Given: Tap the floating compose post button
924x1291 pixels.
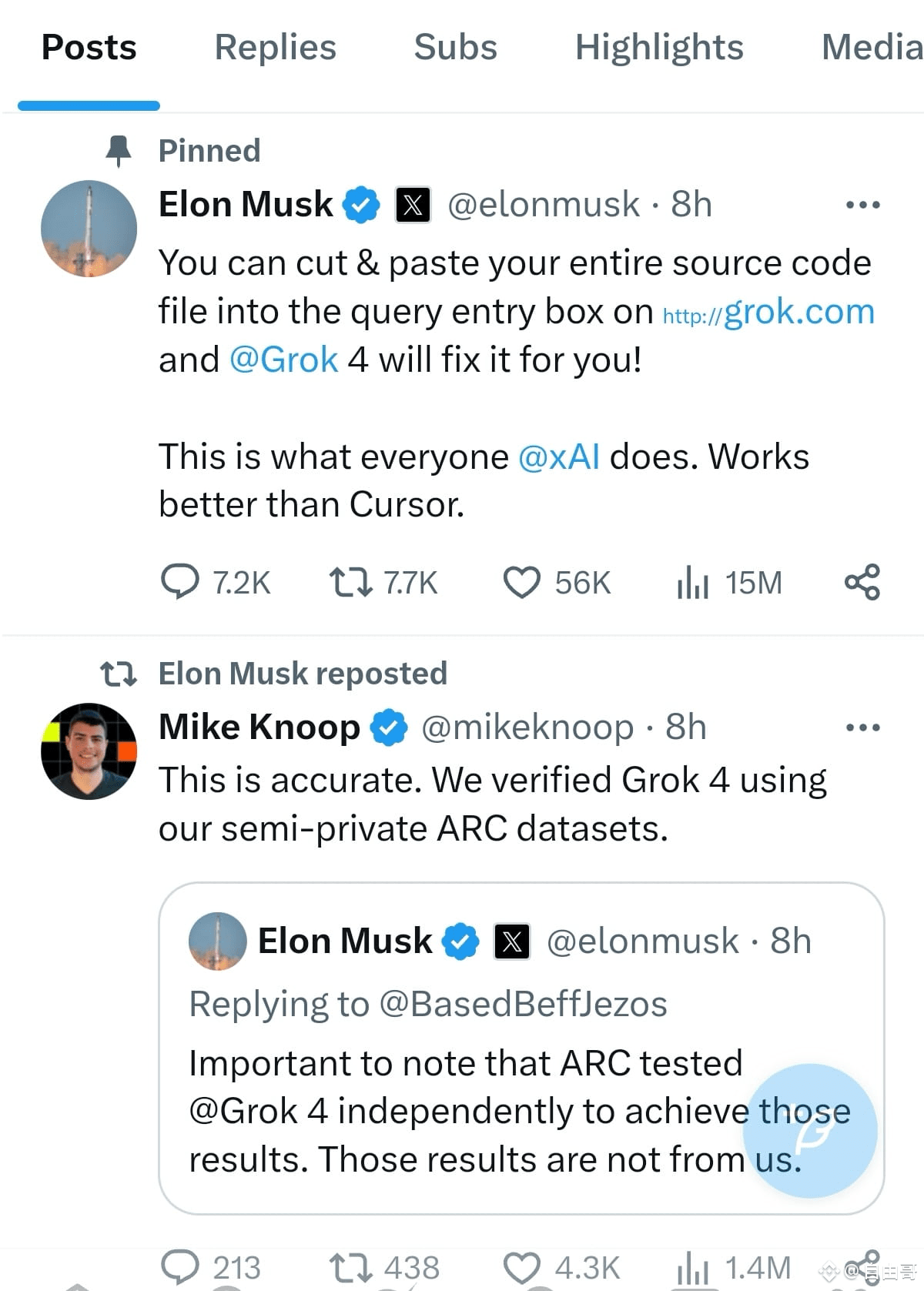Looking at the screenshot, I should coord(810,1130).
